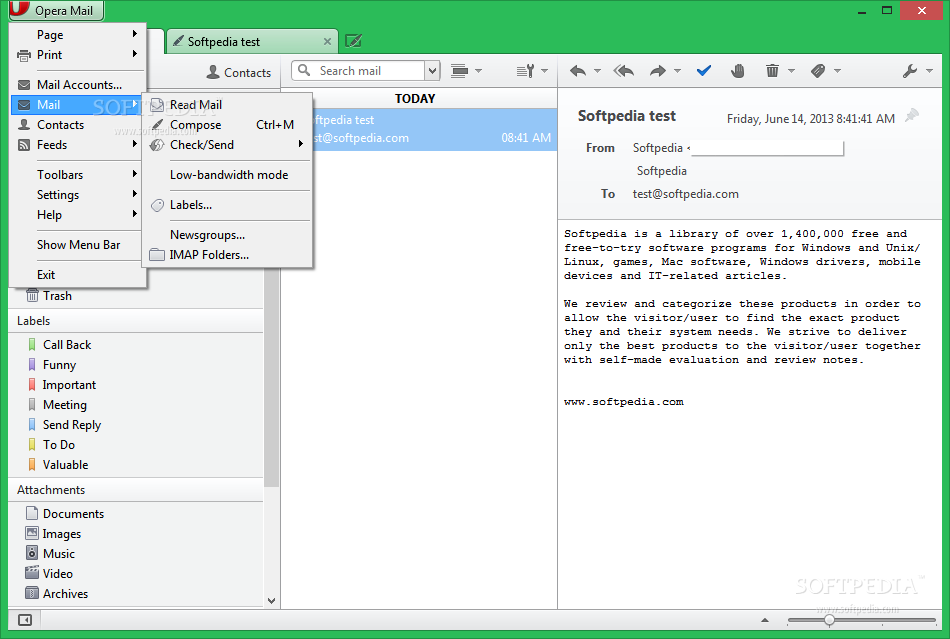Screen dimensions: 950x639
Task: Open the Trash folder
Action: pyautogui.click(x=57, y=296)
